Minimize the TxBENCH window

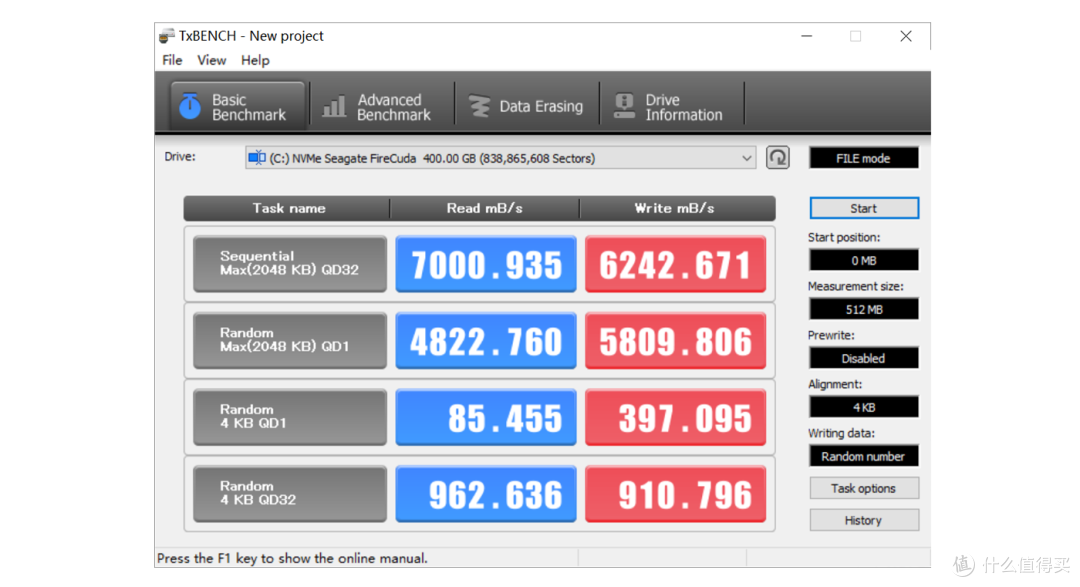pos(807,36)
